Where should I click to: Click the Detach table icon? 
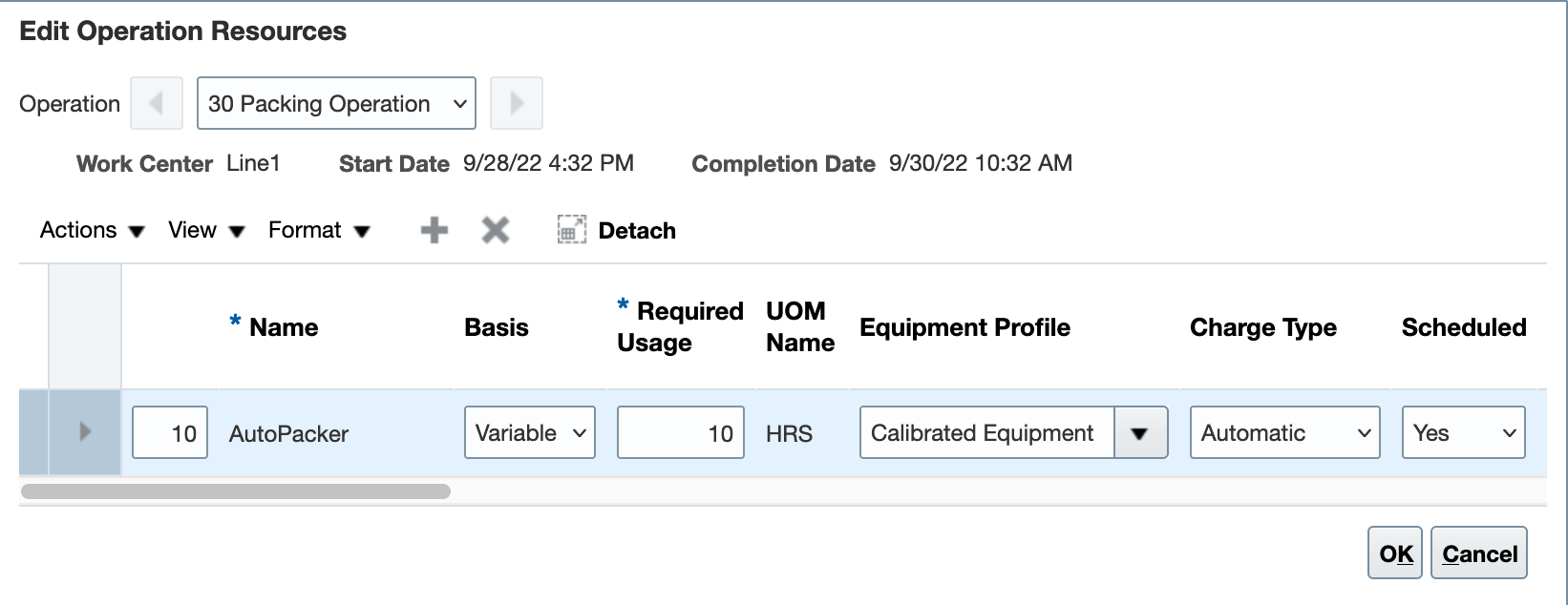click(x=572, y=230)
